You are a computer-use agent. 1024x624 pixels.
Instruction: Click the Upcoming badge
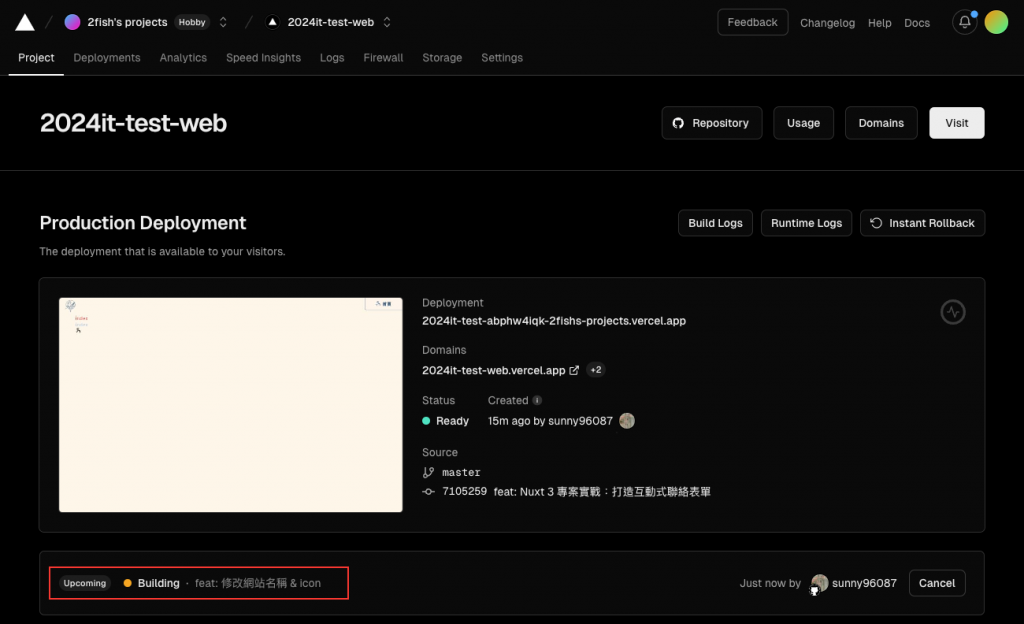(85, 583)
